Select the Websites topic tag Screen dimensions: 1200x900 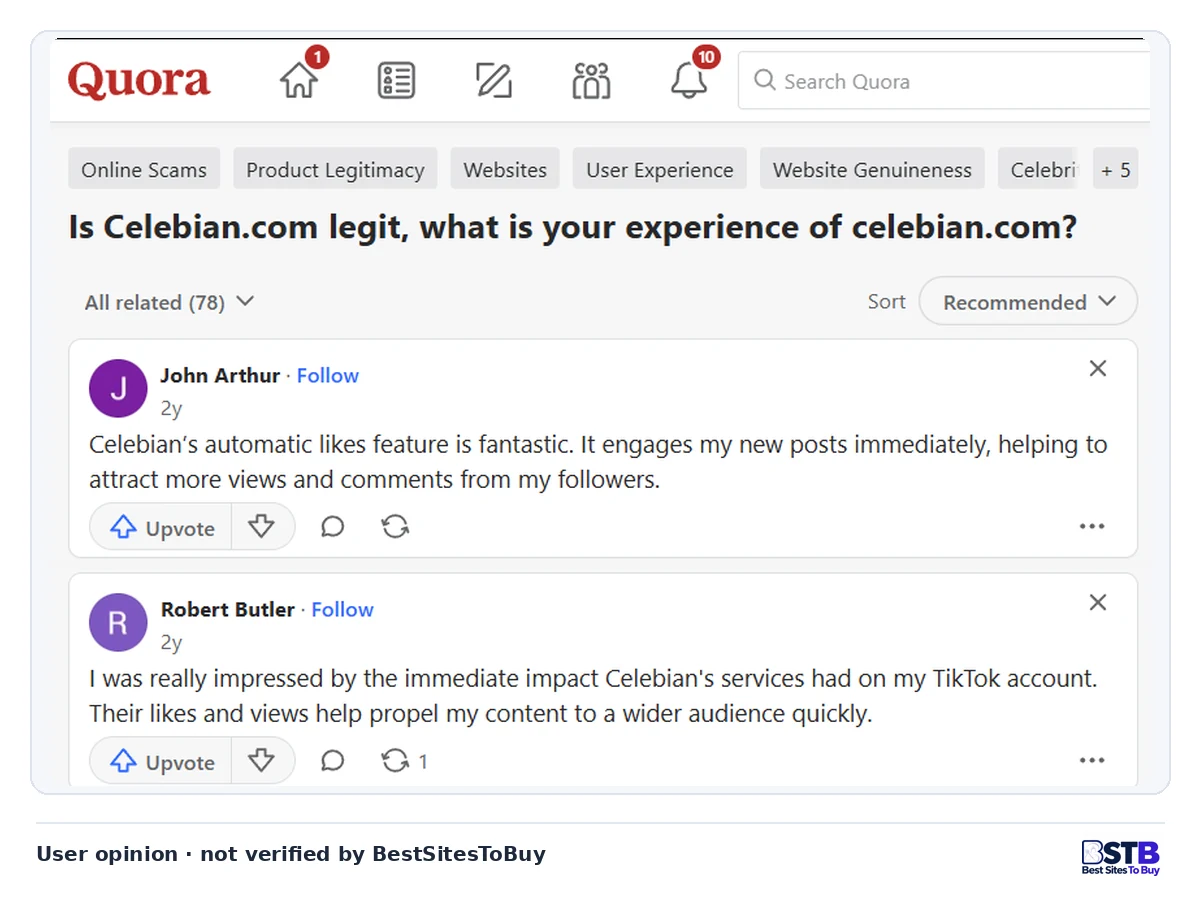tap(505, 170)
